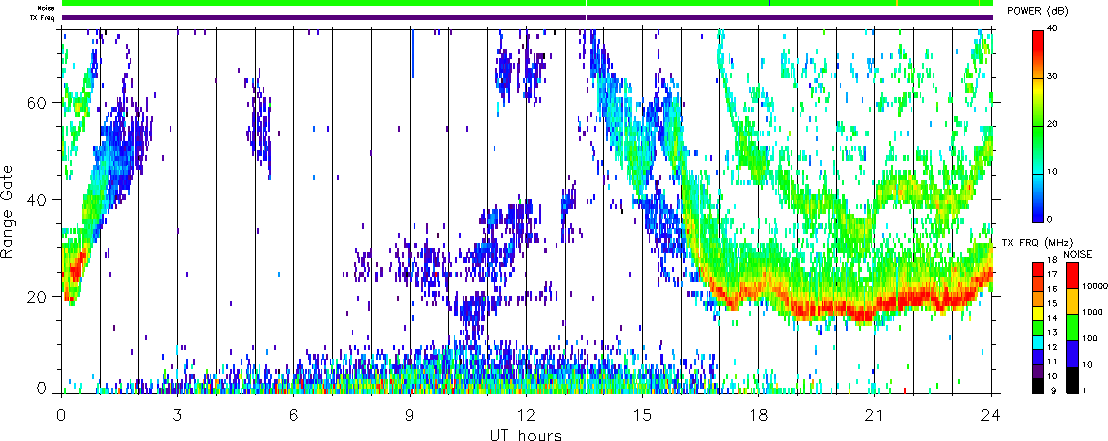1108x441 pixels.
Task: Click the small Noise label at top-left
Action: tap(47, 8)
